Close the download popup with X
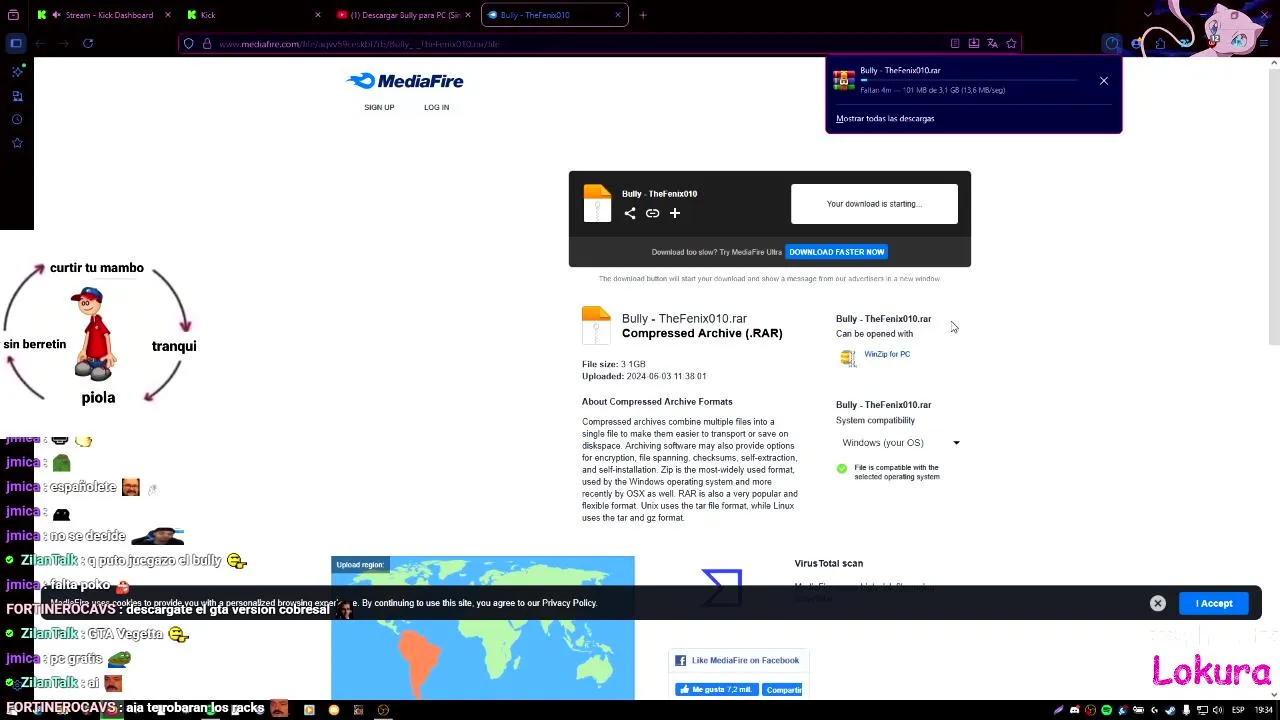Image resolution: width=1280 pixels, height=720 pixels. point(1104,81)
